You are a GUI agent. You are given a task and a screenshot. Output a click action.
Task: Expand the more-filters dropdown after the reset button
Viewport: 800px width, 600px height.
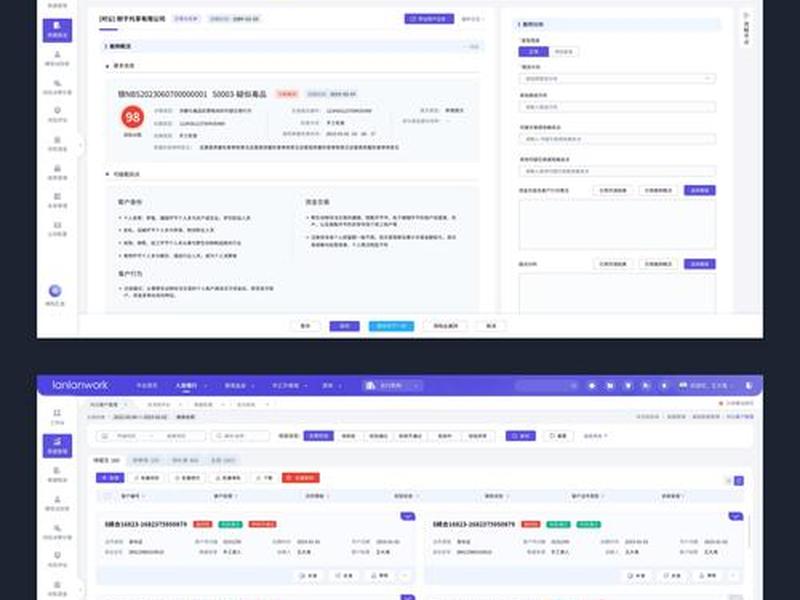(595, 436)
